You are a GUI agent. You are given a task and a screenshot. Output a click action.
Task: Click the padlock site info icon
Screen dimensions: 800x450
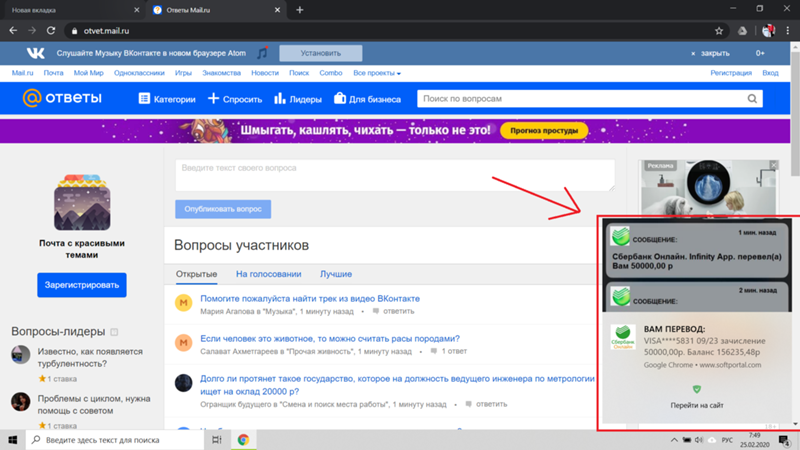[74, 31]
